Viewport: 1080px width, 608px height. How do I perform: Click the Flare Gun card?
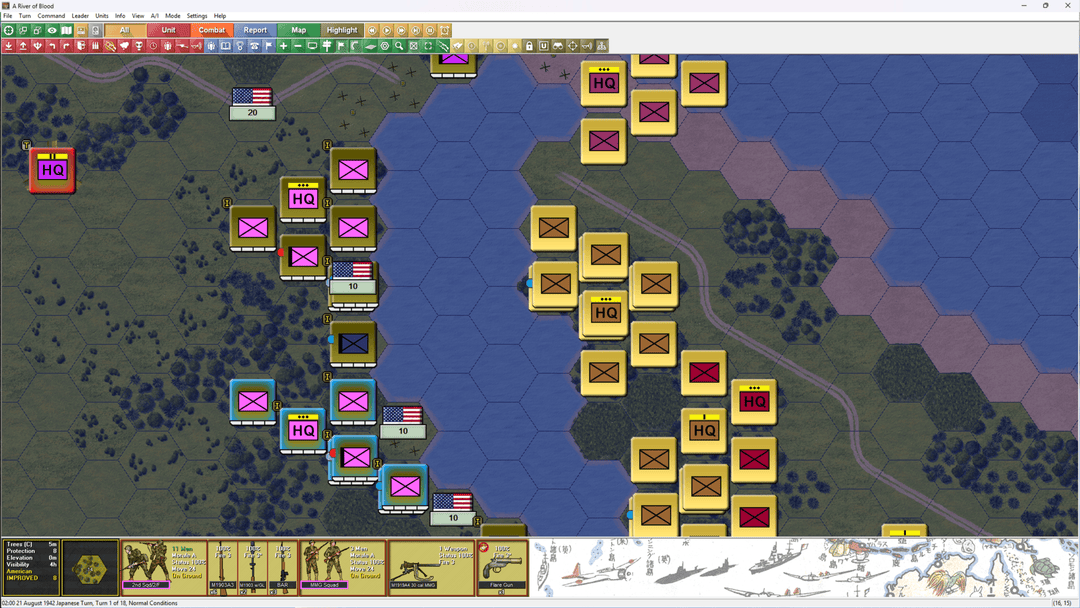click(x=501, y=568)
